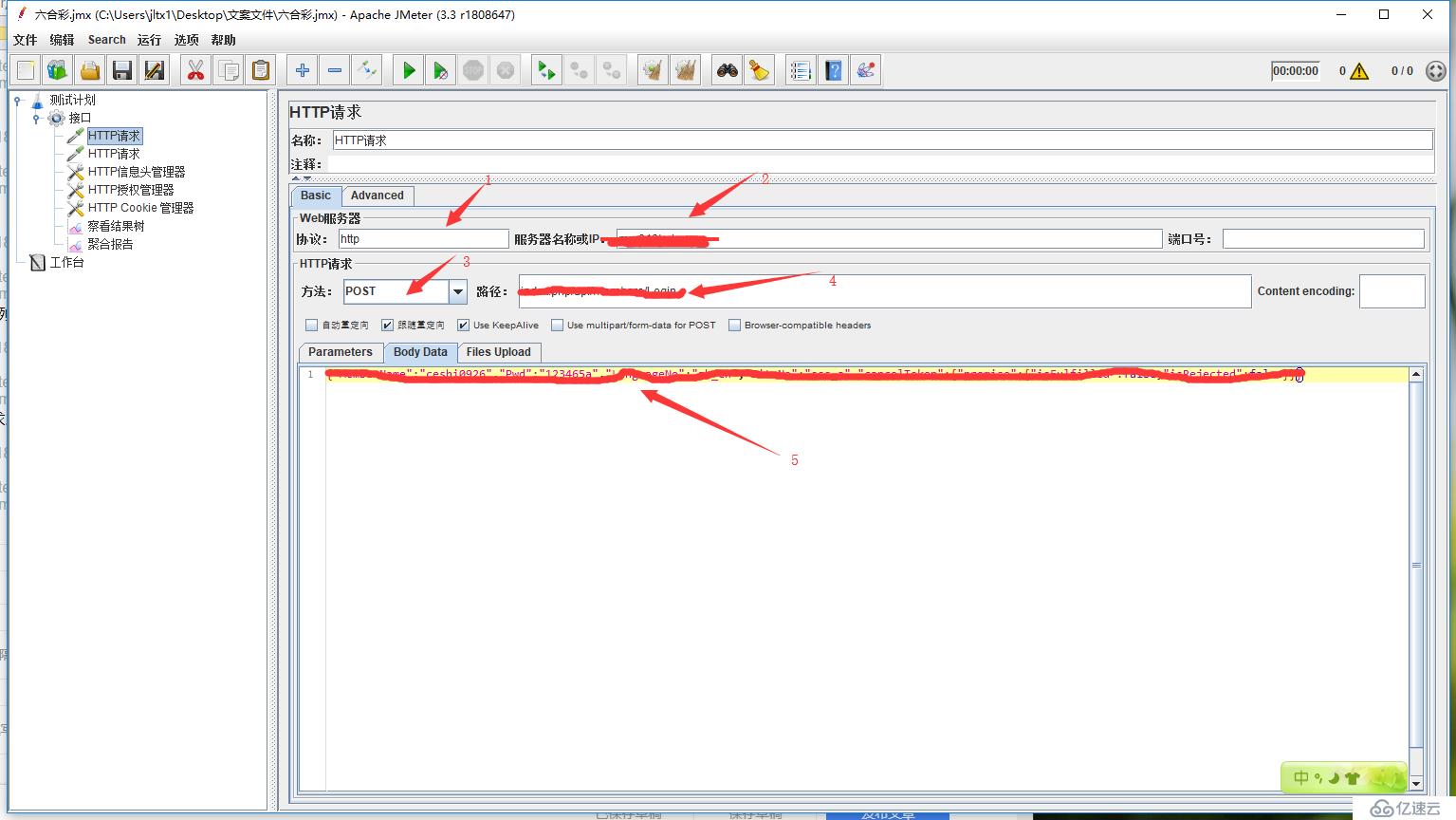Click the 名称 name input field
Image resolution: width=1456 pixels, height=820 pixels.
[x=882, y=140]
